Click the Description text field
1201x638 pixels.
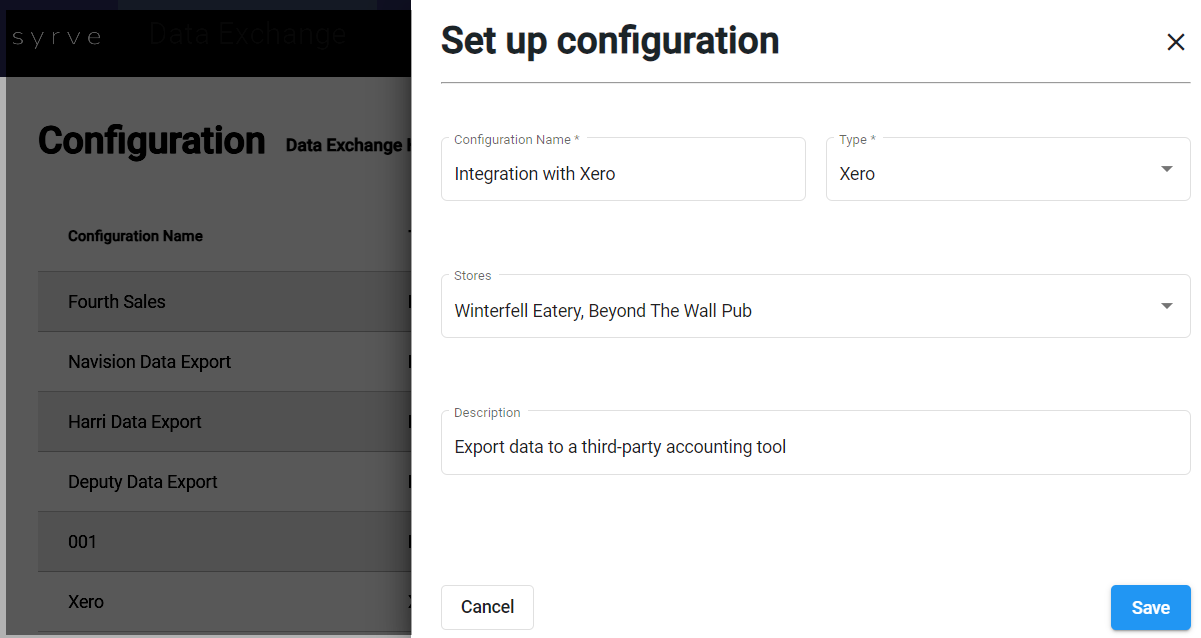[x=815, y=447]
